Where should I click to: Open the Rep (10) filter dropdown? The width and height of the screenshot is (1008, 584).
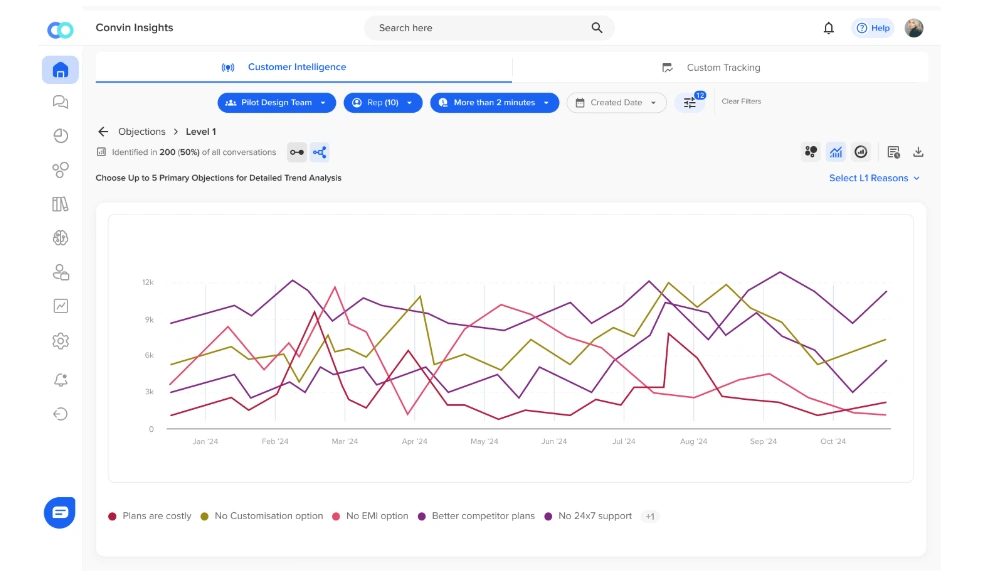(x=382, y=102)
